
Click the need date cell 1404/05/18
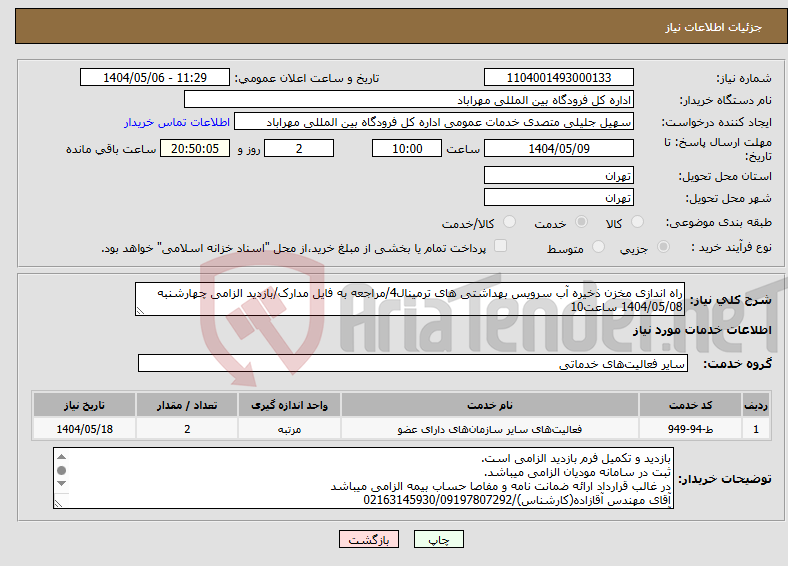84,429
